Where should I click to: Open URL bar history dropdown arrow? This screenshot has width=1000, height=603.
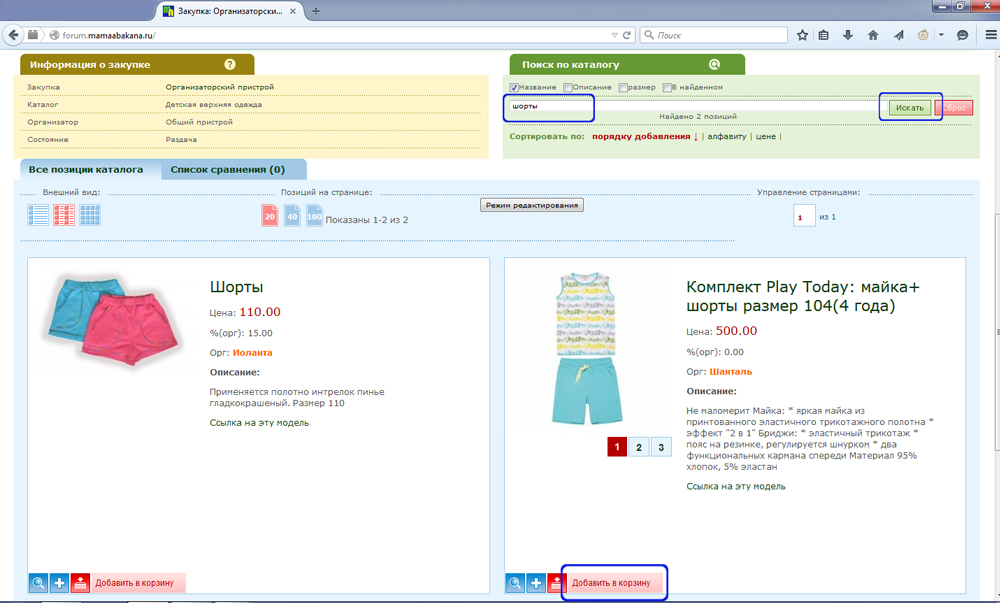[614, 35]
